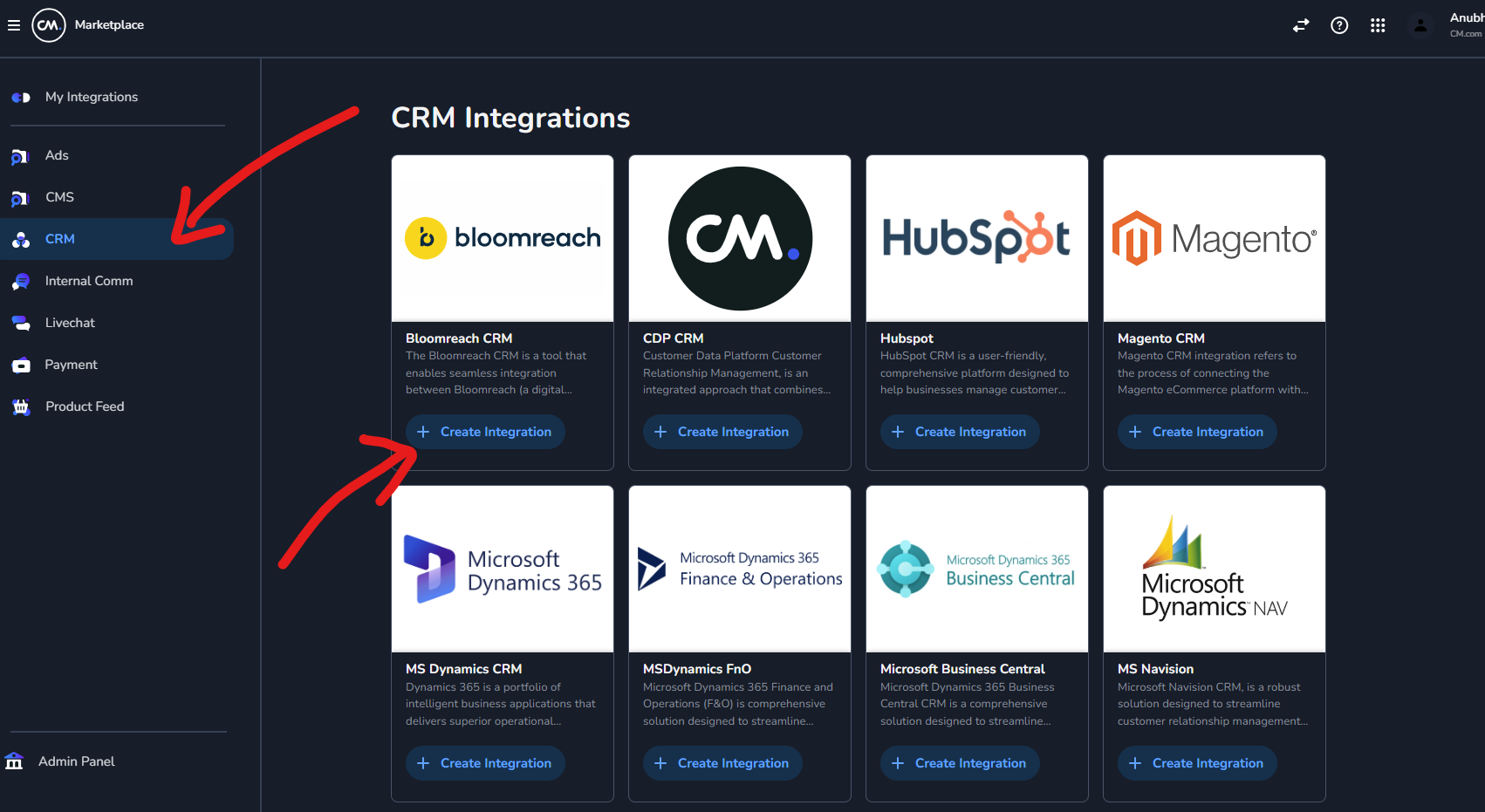Click the Ads sidebar icon

(19, 156)
